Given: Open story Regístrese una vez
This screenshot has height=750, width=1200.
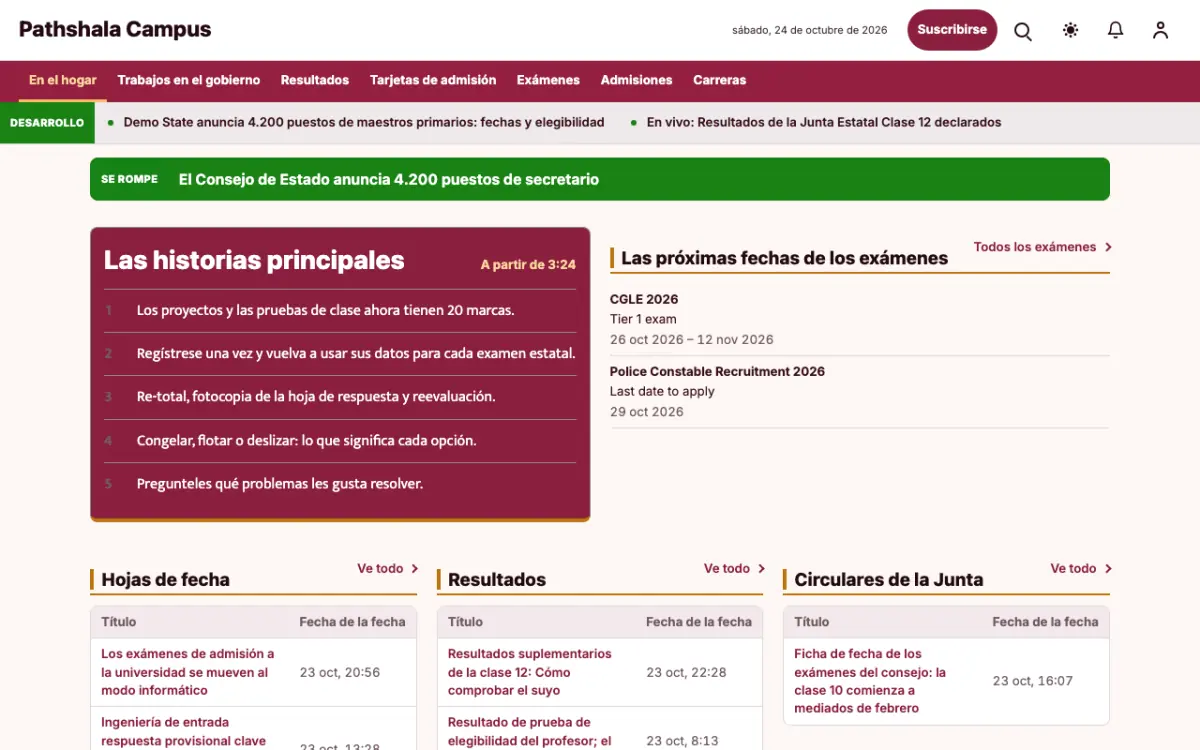Looking at the screenshot, I should click(x=356, y=354).
